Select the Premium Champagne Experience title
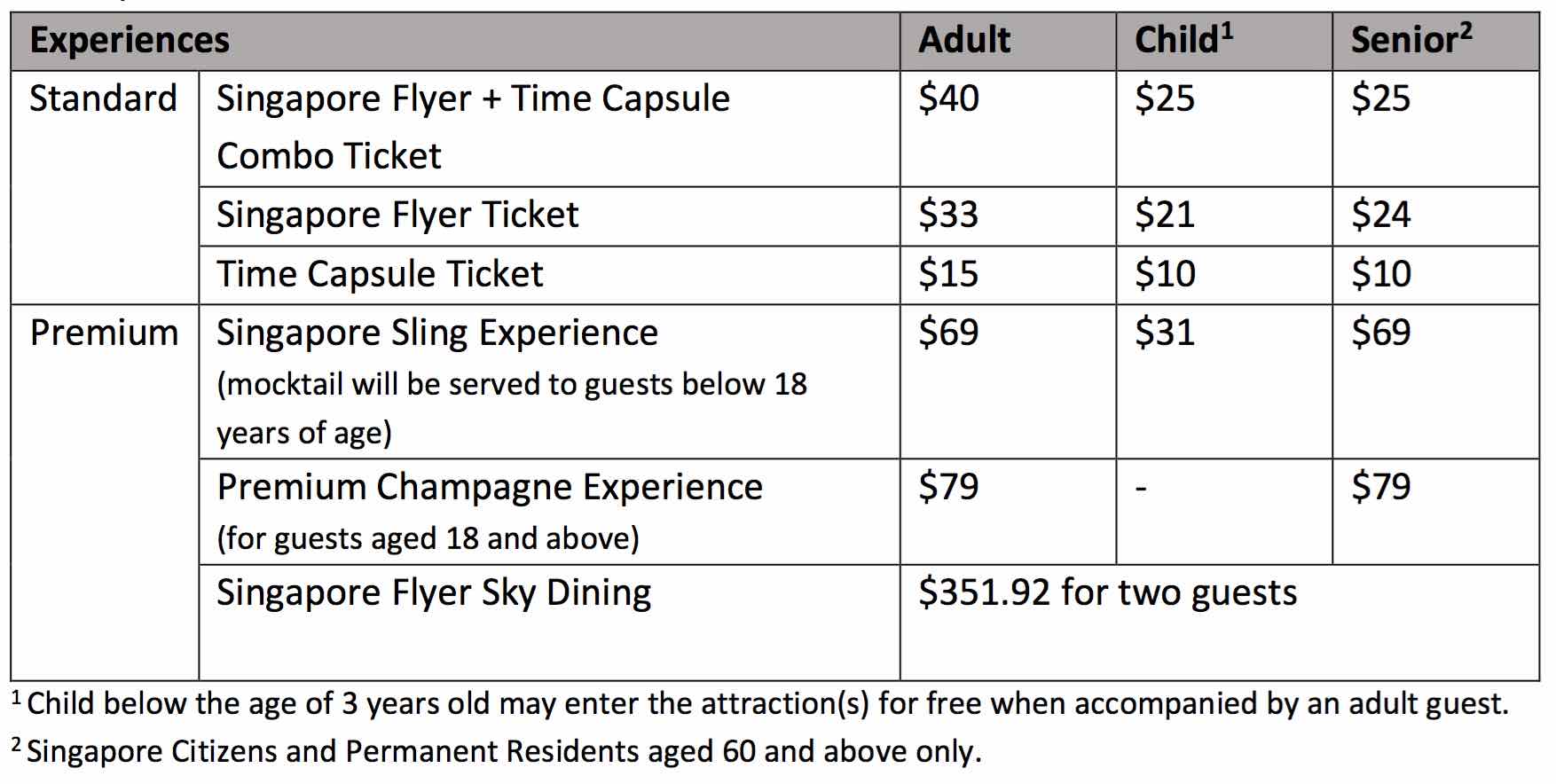The height and width of the screenshot is (784, 1556). tap(490, 488)
